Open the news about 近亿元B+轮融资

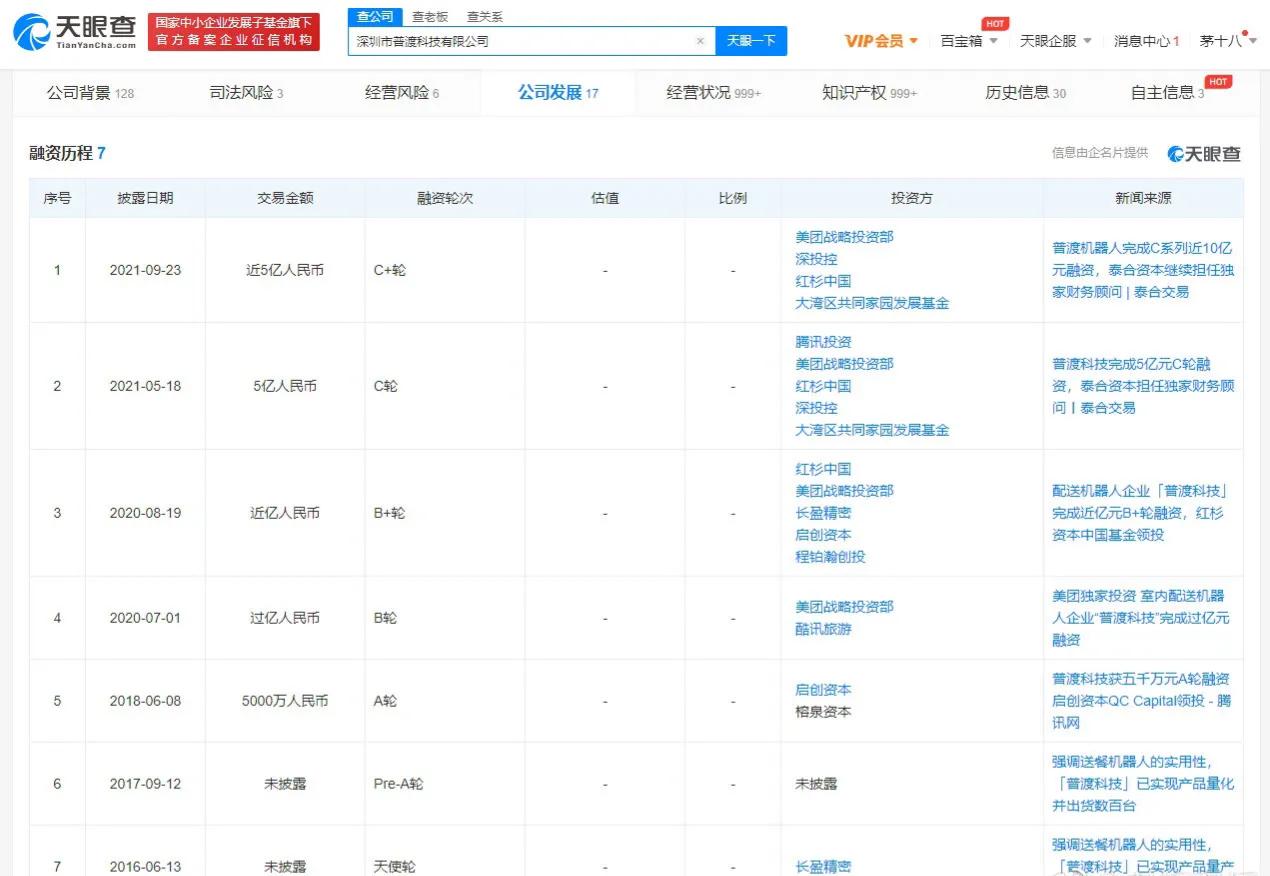click(1139, 513)
